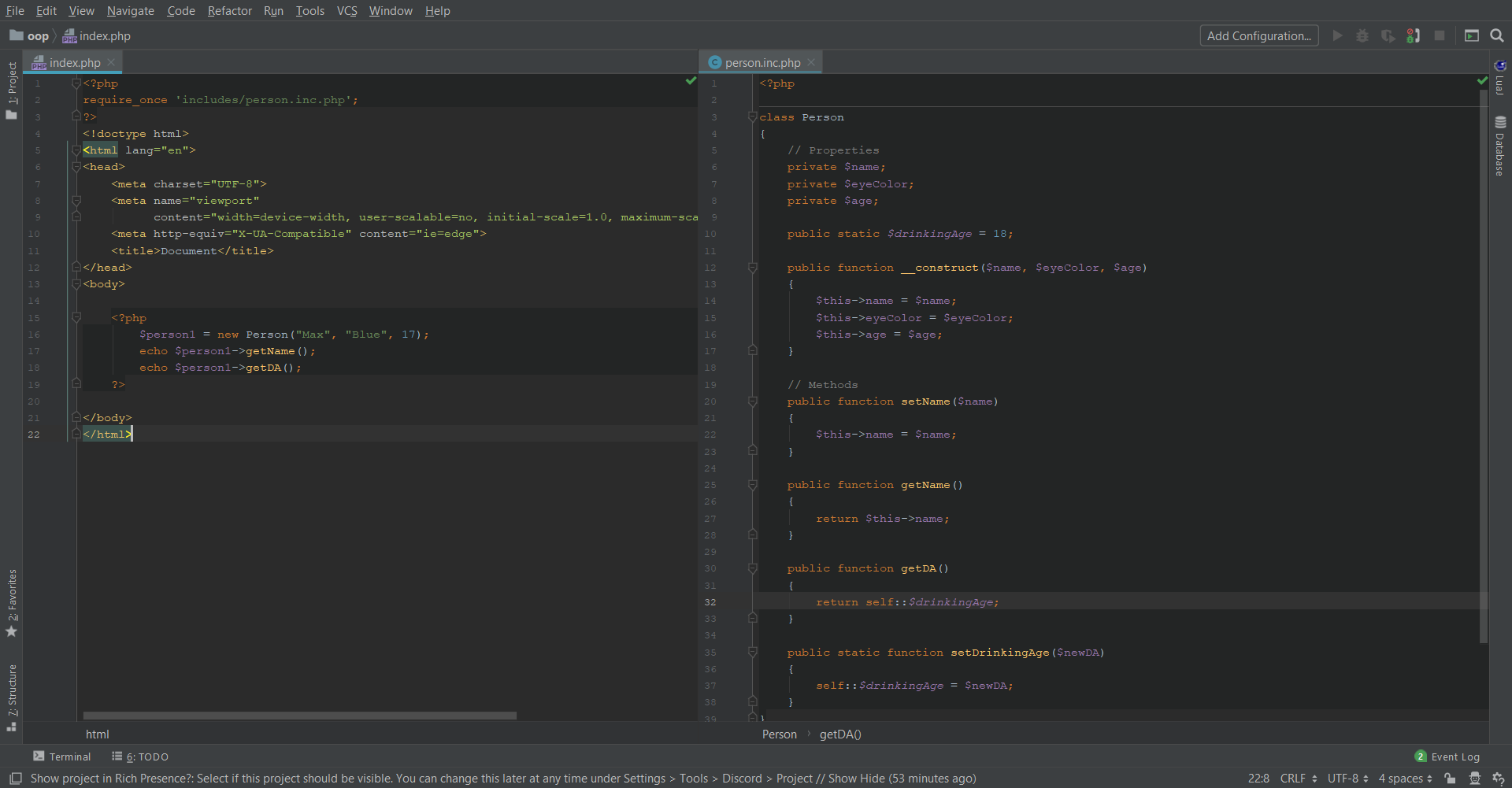The width and height of the screenshot is (1512, 788).
Task: Click the Hector inspections icon in status bar
Action: 1475,779
